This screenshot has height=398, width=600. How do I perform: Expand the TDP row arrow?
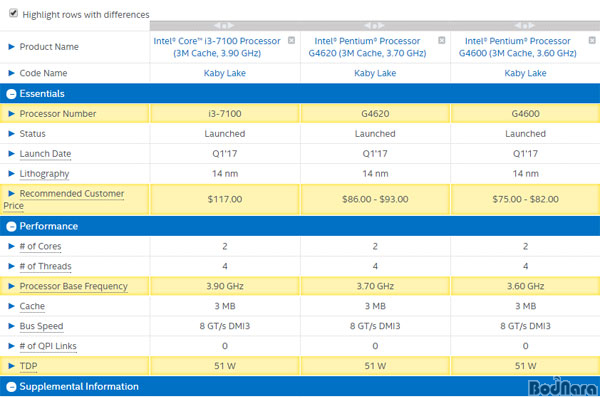(11, 366)
